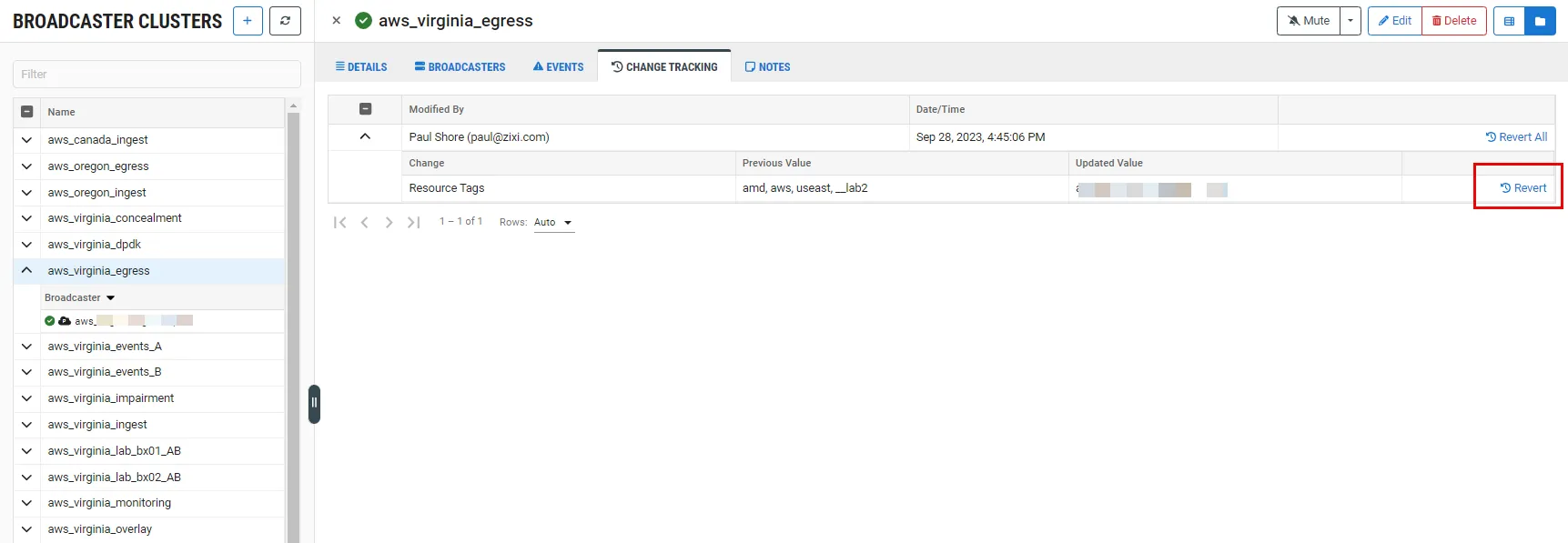The width and height of the screenshot is (1568, 543).
Task: Go to the next page of changes
Action: coord(389,222)
